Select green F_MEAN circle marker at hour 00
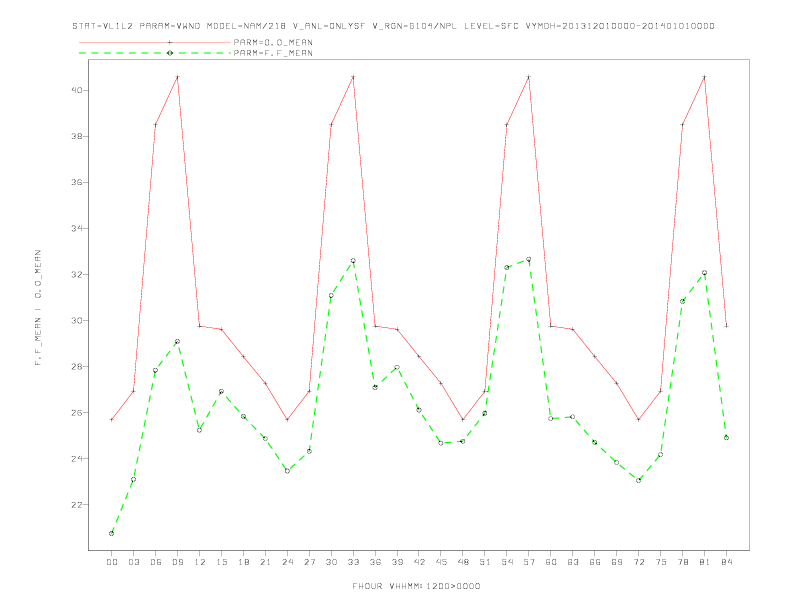The image size is (792, 612). [x=112, y=533]
